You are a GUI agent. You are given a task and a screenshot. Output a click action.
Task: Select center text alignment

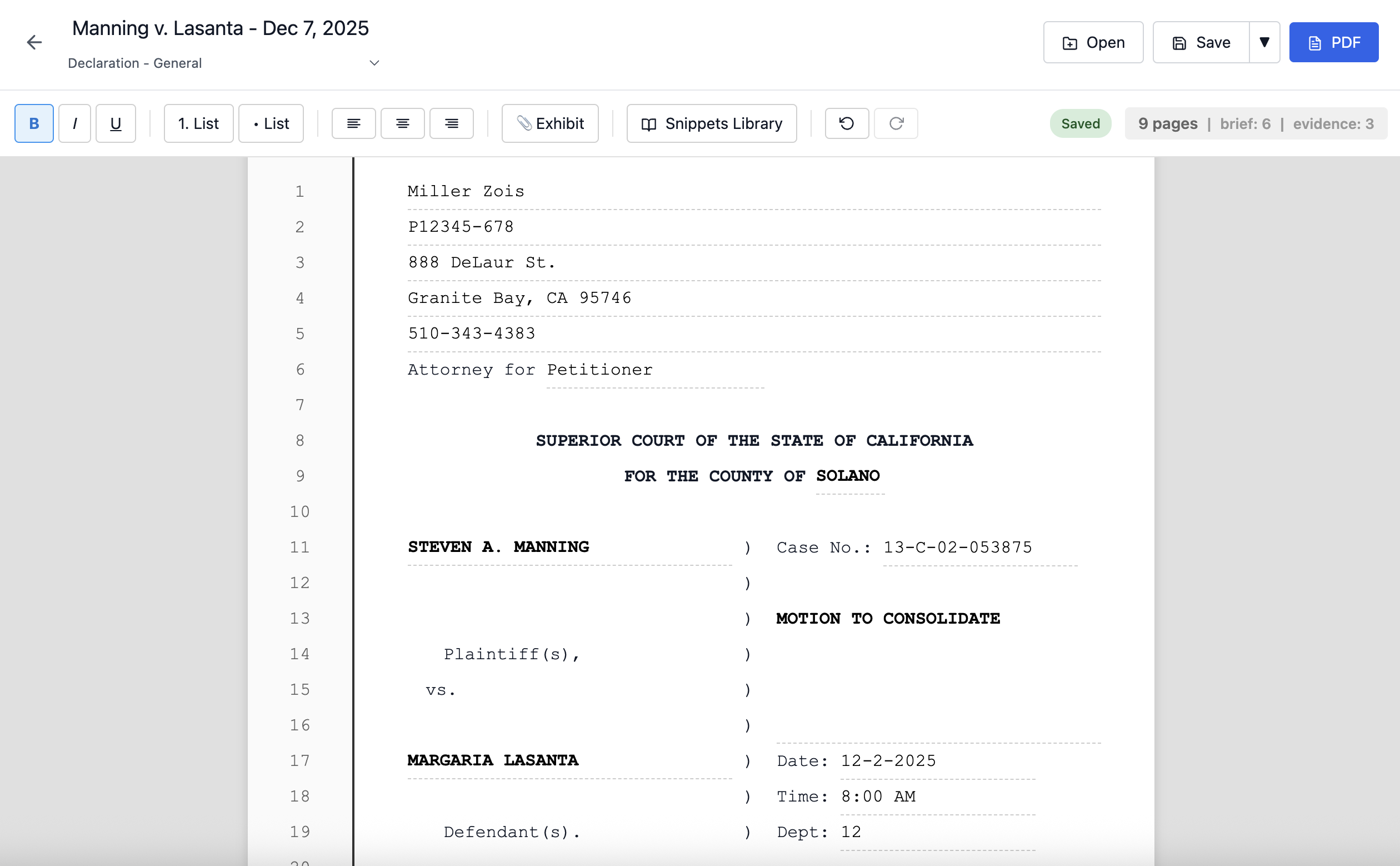(x=402, y=123)
